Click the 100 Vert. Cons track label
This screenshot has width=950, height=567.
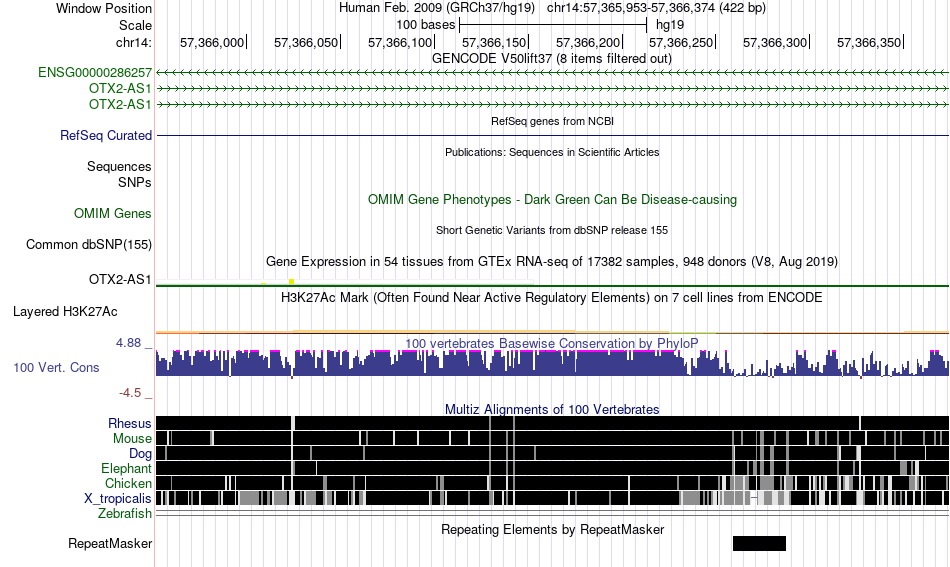click(56, 368)
